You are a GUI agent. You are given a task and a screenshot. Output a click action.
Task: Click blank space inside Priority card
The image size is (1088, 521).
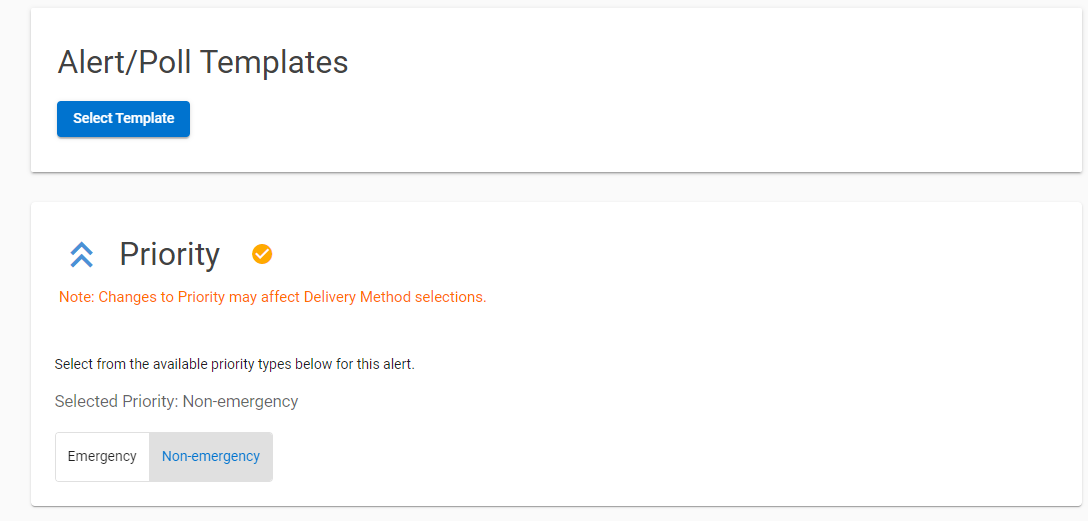(694, 388)
